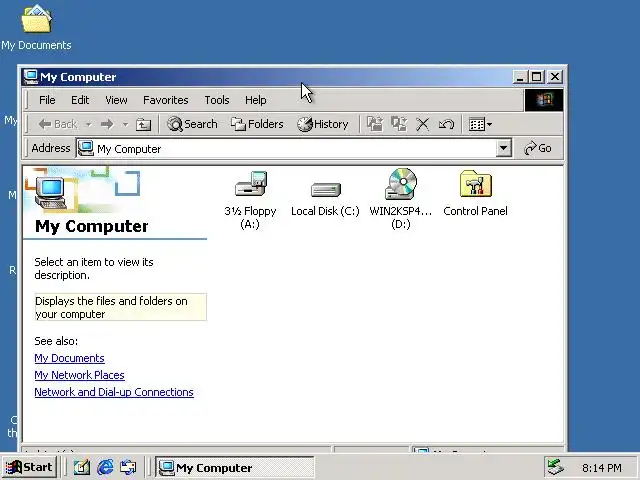Expand the Back history dropdown arrow
The width and height of the screenshot is (640, 480).
pyautogui.click(x=89, y=124)
